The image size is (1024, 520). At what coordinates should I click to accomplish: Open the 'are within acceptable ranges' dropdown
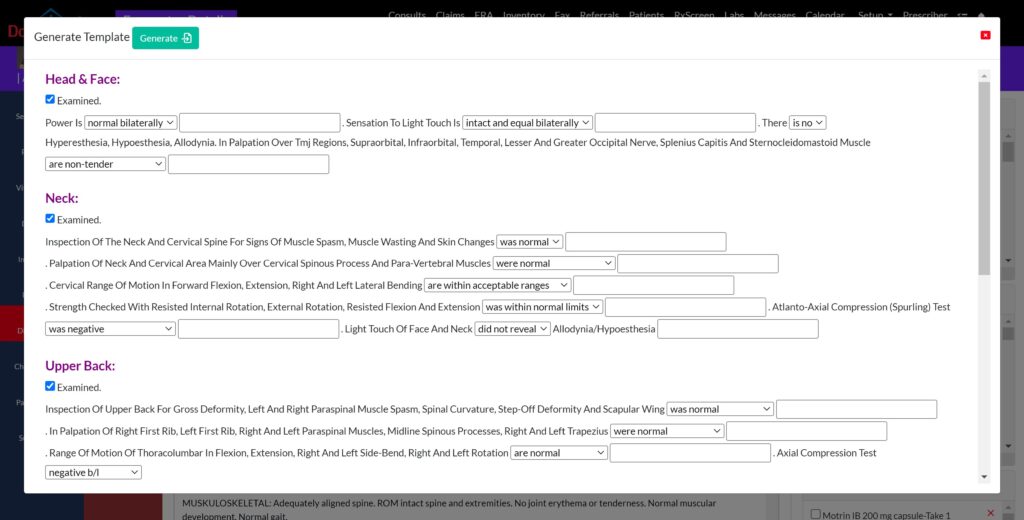click(498, 285)
